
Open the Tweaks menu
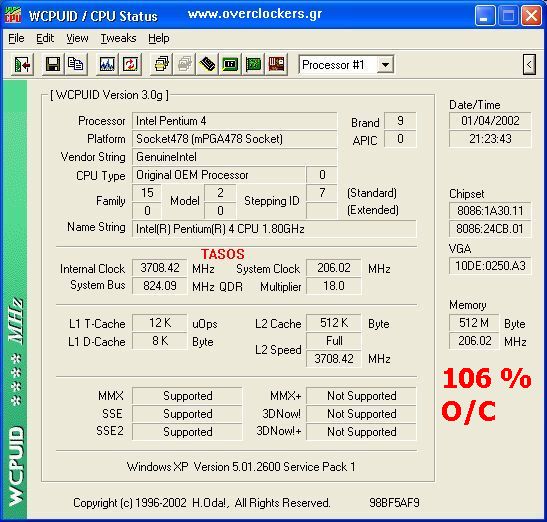click(x=118, y=38)
